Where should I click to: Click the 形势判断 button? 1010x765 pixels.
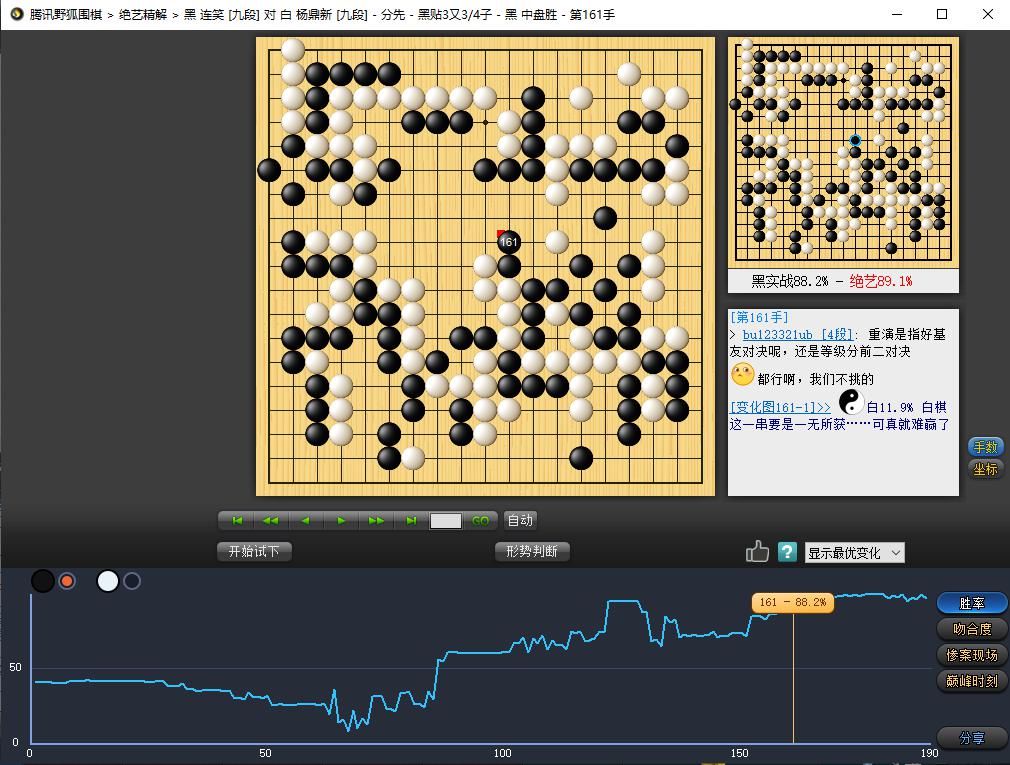[x=532, y=551]
